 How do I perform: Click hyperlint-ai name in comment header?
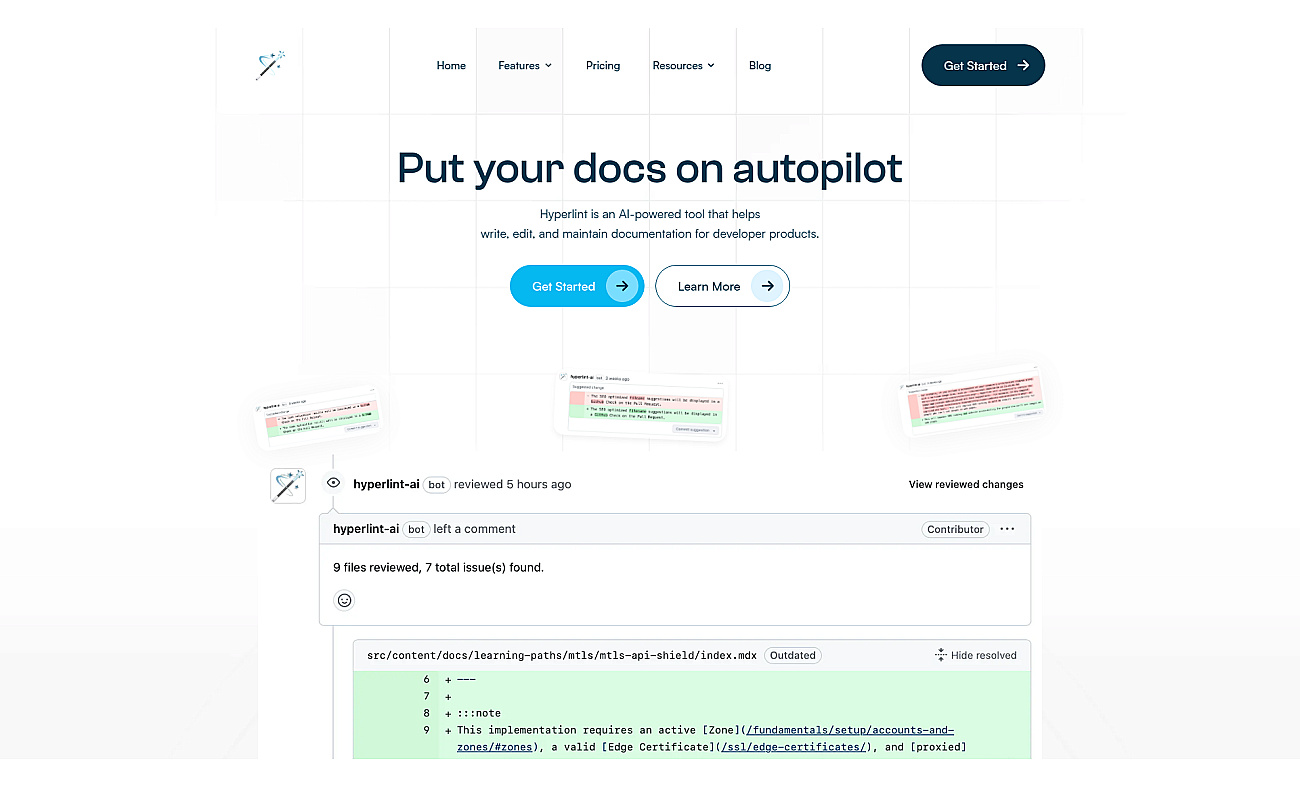click(366, 529)
